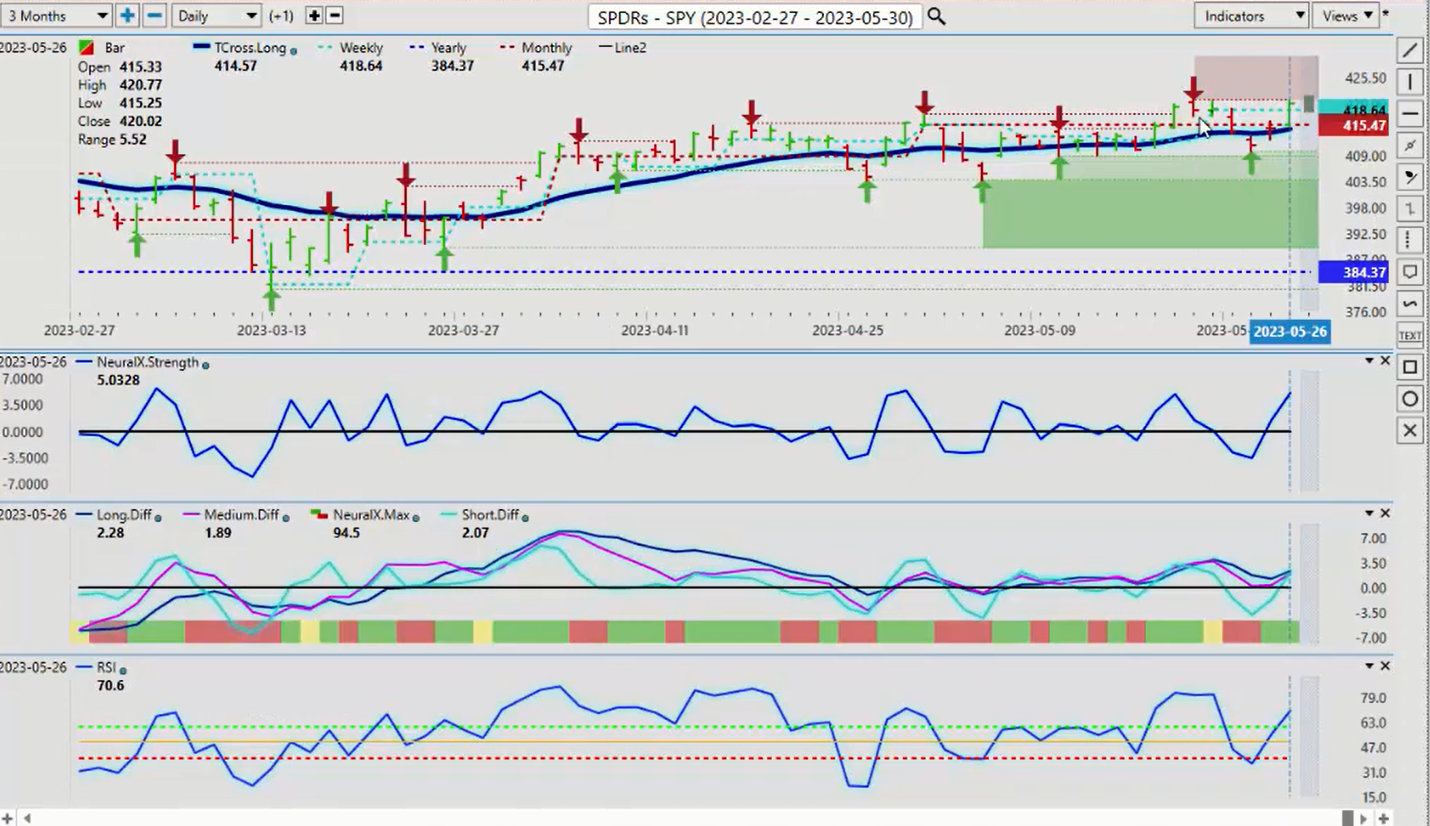Click the left scroll arrow at bottom
Screen dimensions: 1430x826
(27, 818)
